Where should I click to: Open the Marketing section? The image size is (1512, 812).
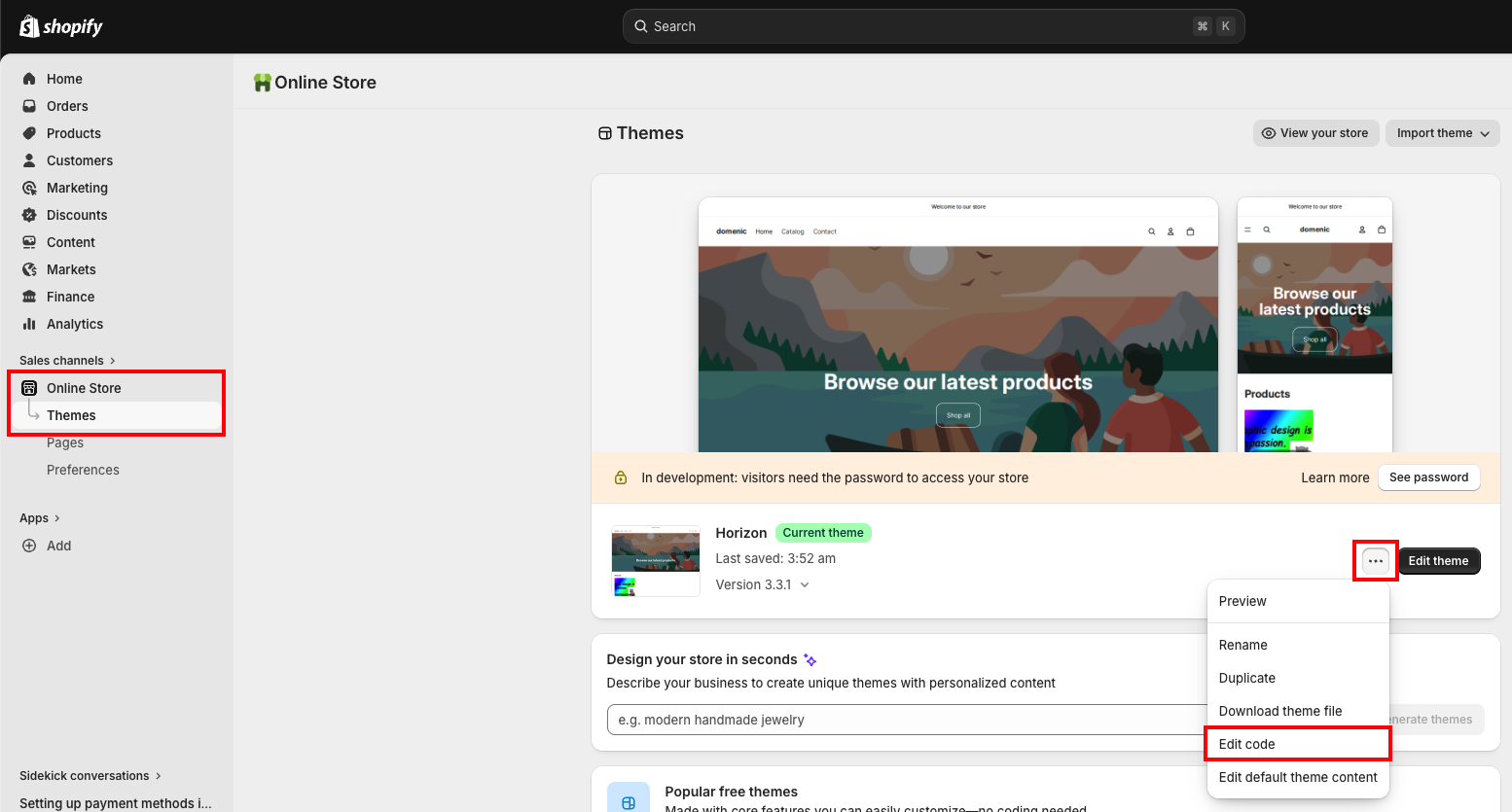click(x=77, y=187)
